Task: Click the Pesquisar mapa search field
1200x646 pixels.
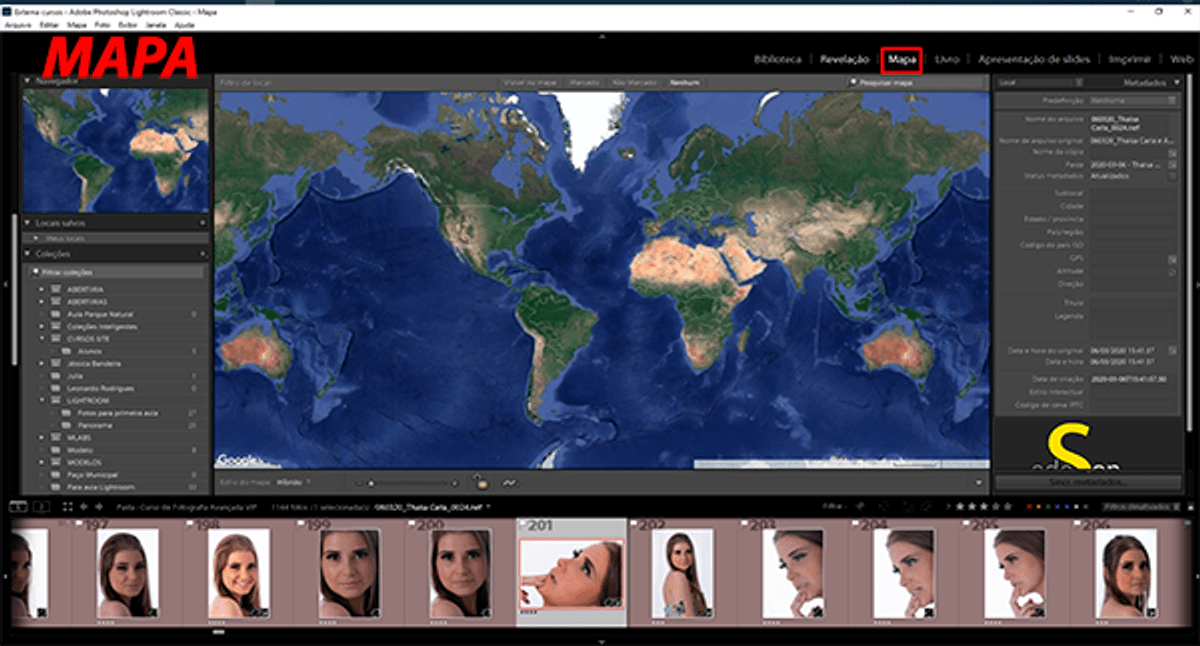Action: (x=916, y=82)
